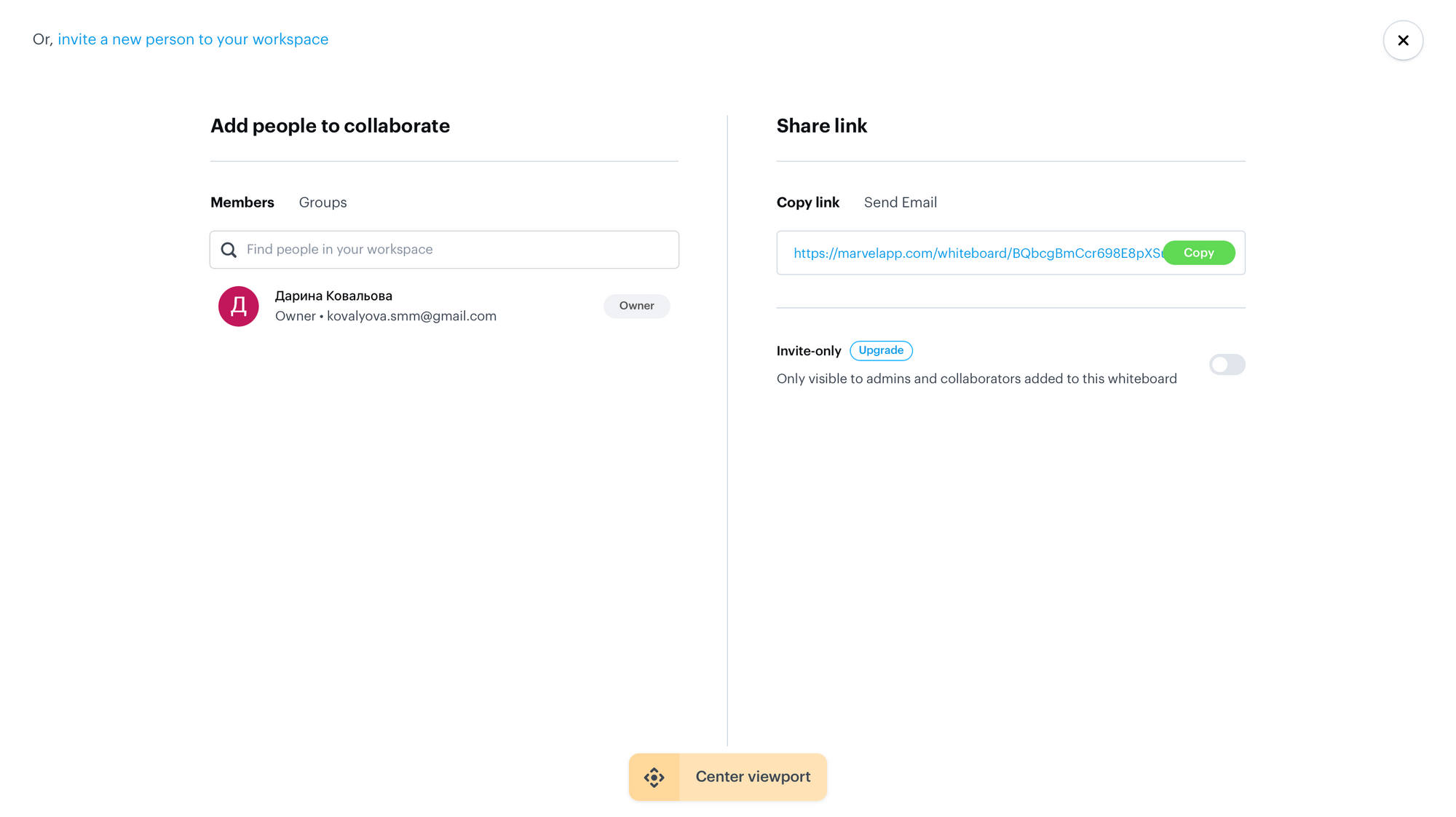Click the Invite-only description text
The image size is (1456, 817).
tap(976, 379)
